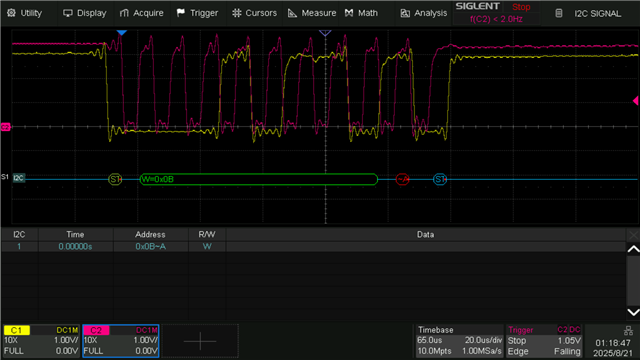The image size is (640, 360).
Task: Open the Cursors menu
Action: [254, 13]
